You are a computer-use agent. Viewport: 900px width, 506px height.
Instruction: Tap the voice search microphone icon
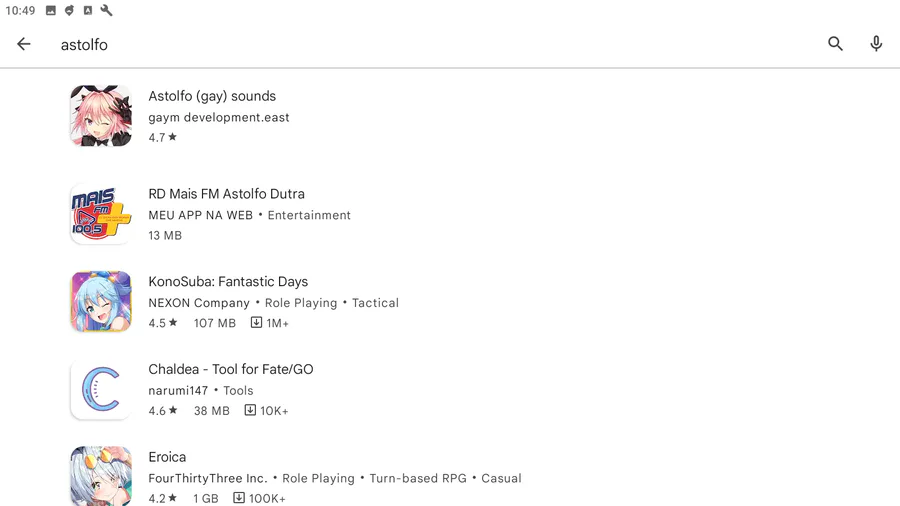coord(876,44)
